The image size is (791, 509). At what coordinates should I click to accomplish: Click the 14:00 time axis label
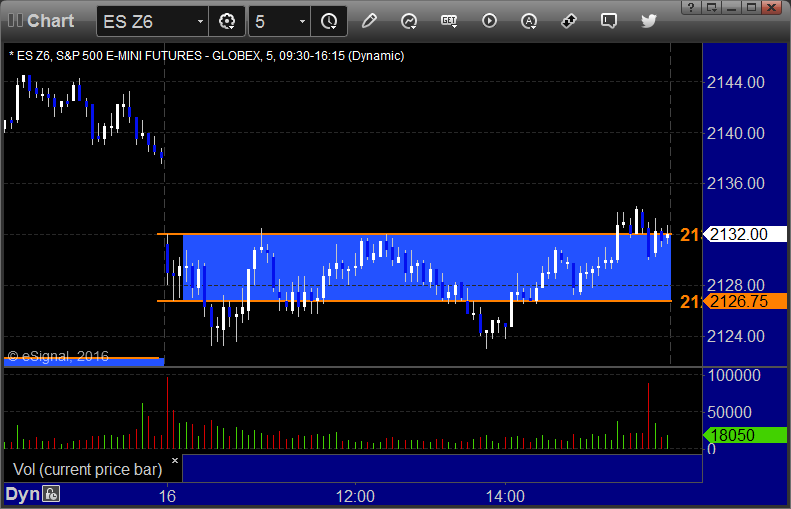(x=505, y=496)
